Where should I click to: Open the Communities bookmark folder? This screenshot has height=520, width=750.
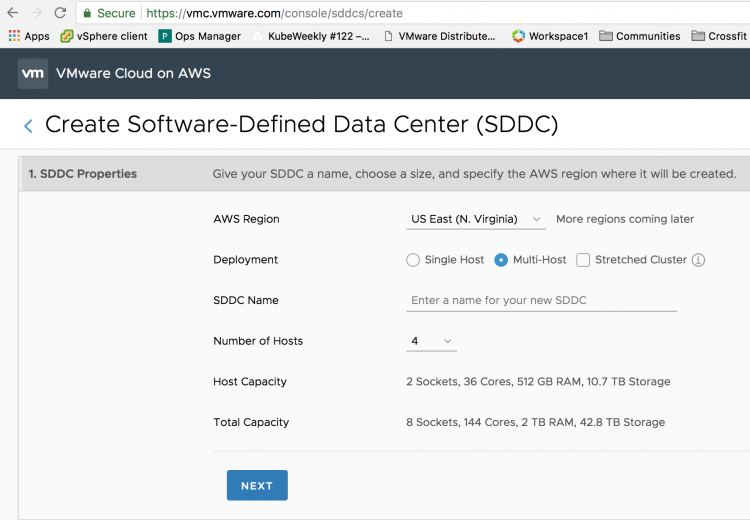click(x=640, y=36)
